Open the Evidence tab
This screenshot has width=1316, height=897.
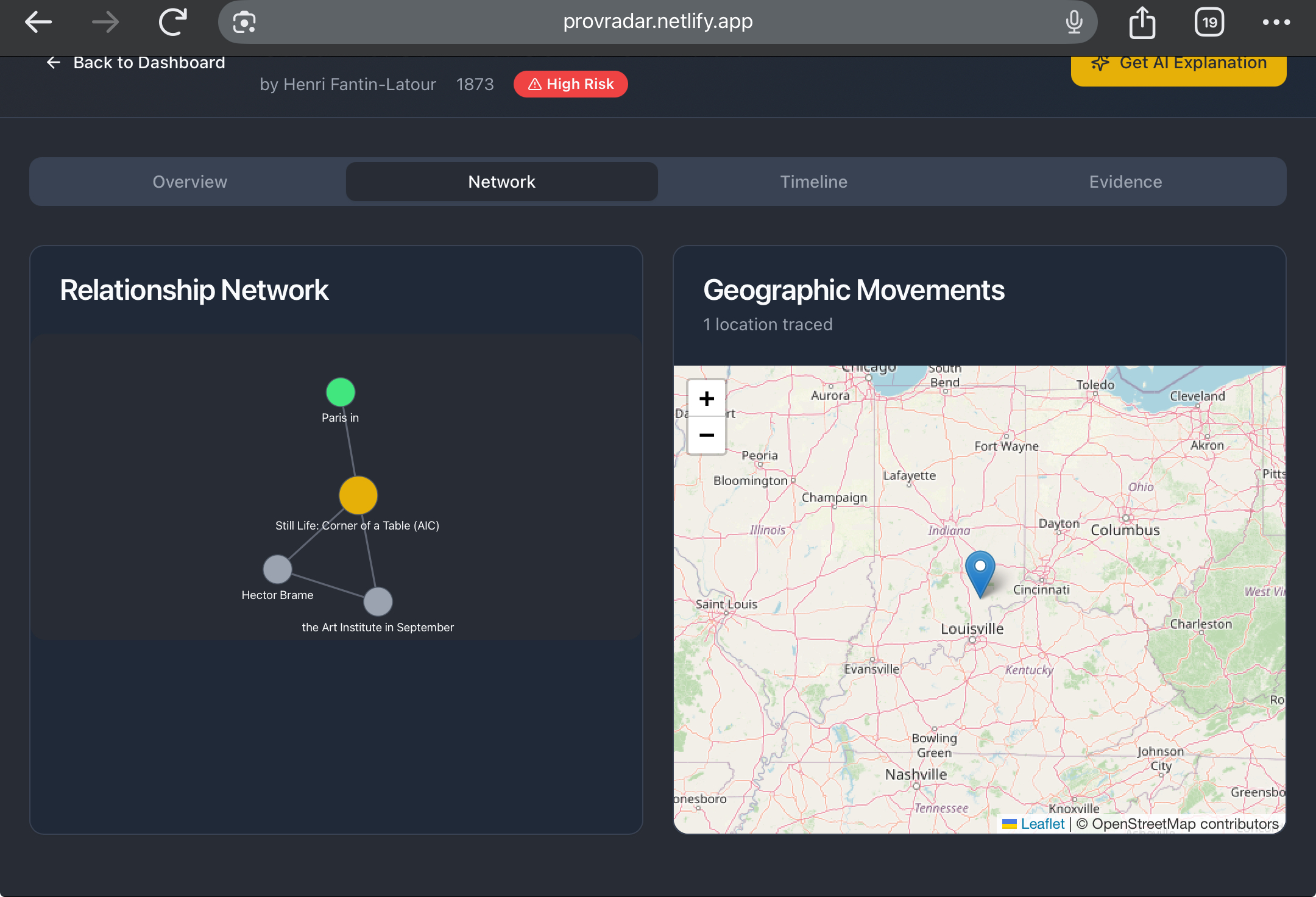(1125, 182)
